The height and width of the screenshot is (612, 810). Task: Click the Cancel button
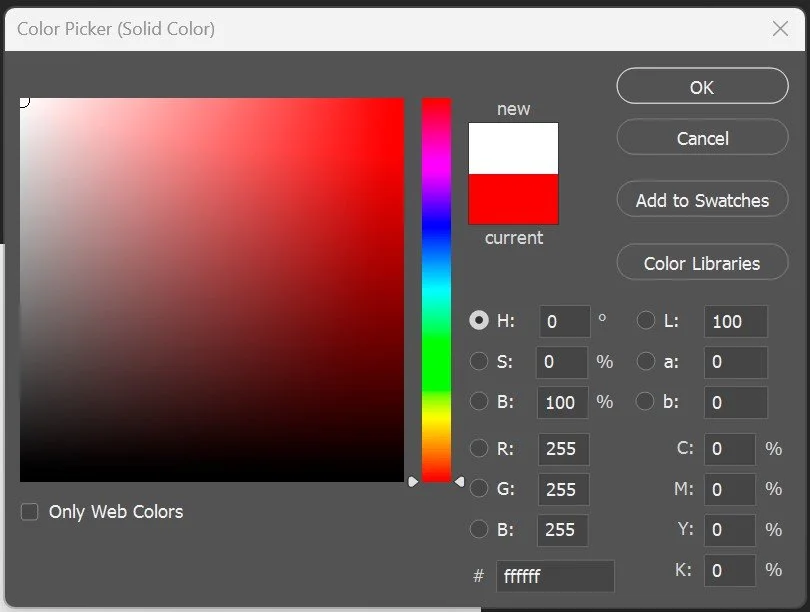[701, 137]
